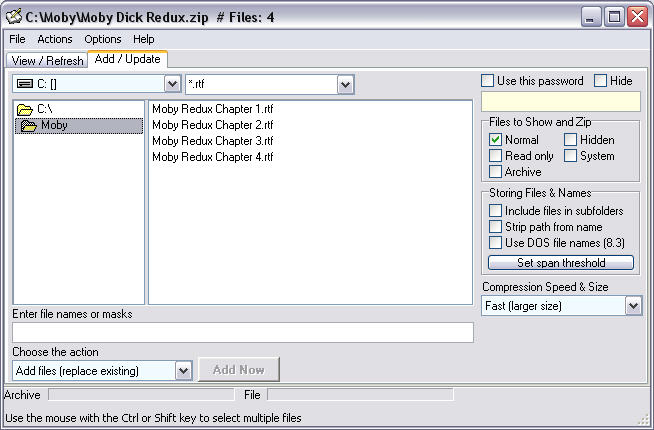The width and height of the screenshot is (654, 430).
Task: Expand the drive selection dropdown
Action: click(172, 84)
